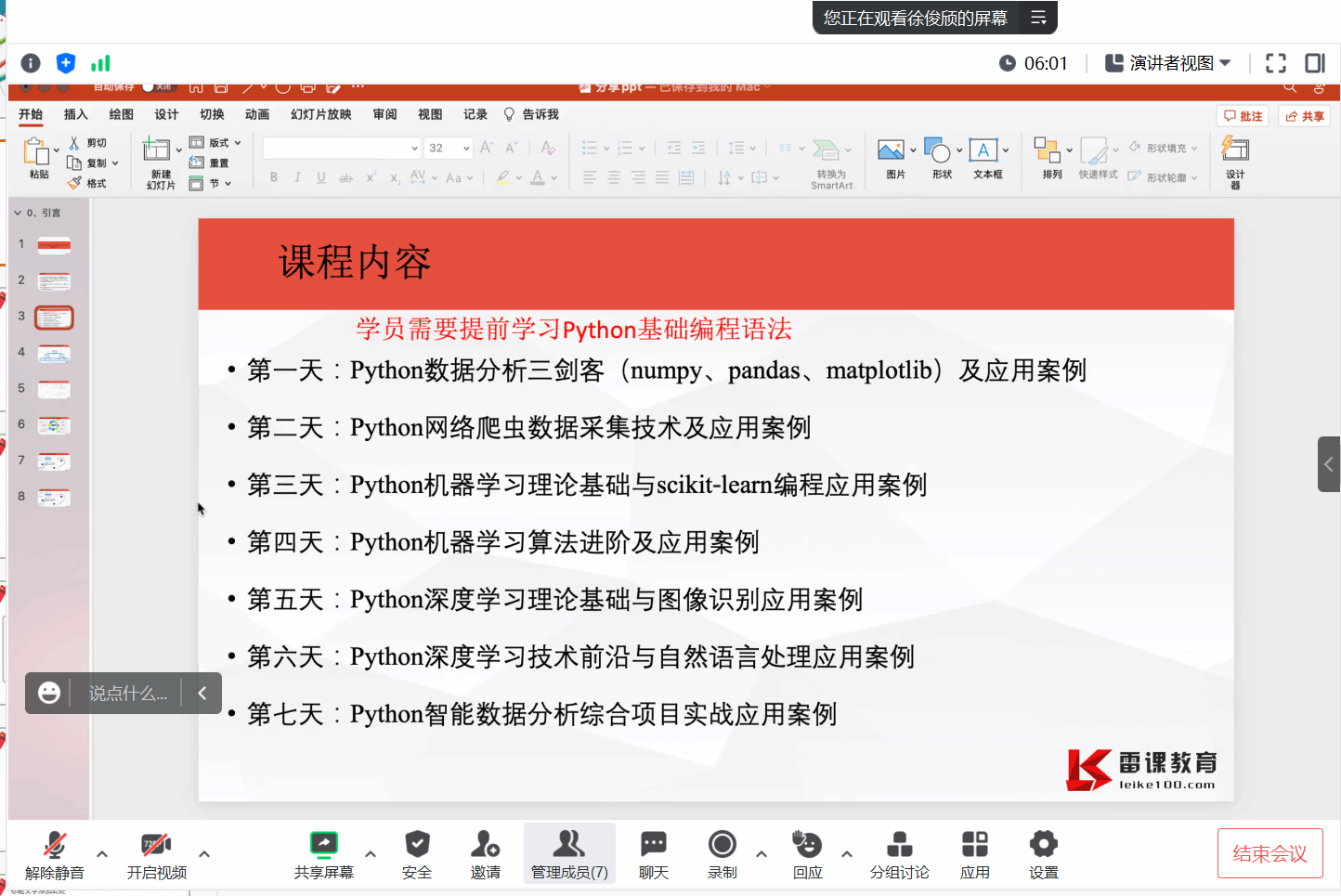Turn on camera with 开启视频
Viewport: 1341px width, 896px height.
pyautogui.click(x=156, y=845)
